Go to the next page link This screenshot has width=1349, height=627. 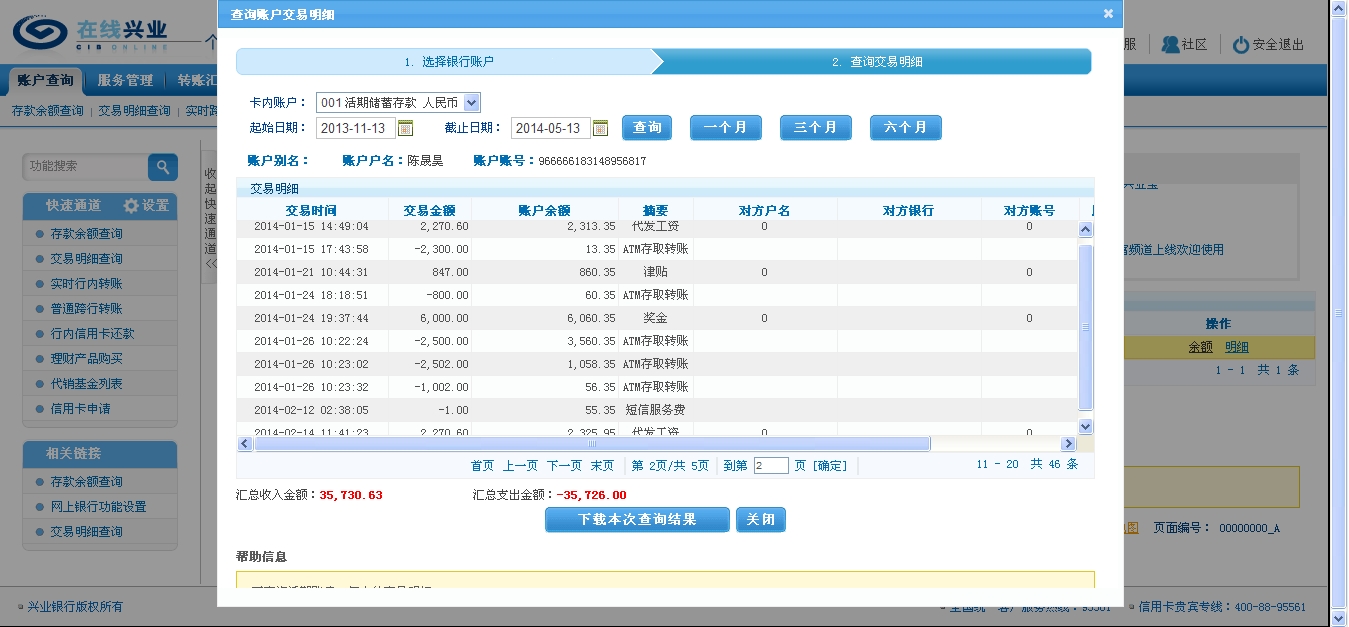tap(564, 466)
